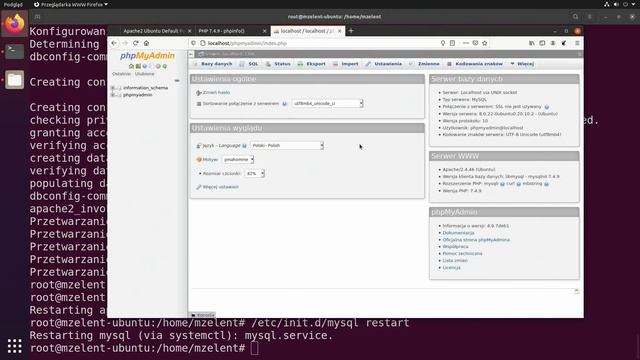
Task: Click help icon after mysqli extension
Action: [x=502, y=184]
